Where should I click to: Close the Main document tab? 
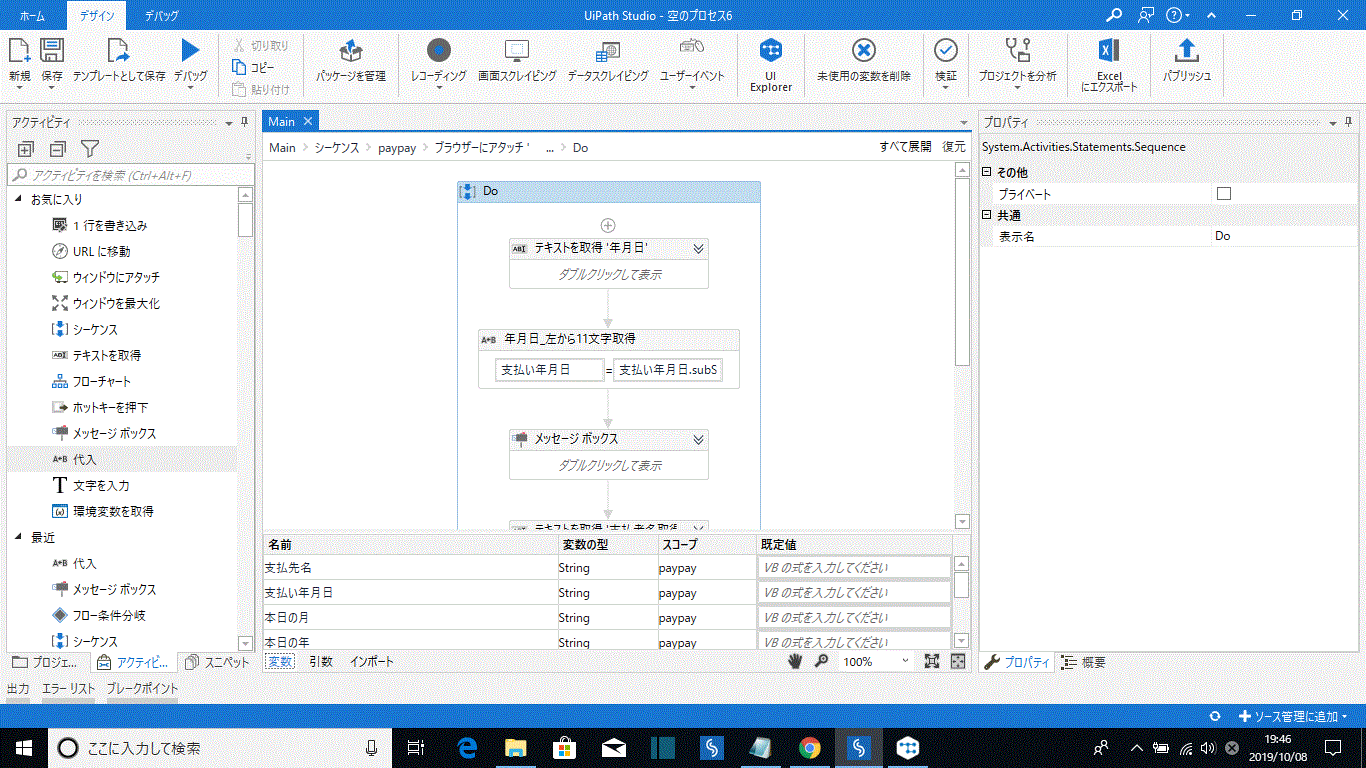click(308, 121)
